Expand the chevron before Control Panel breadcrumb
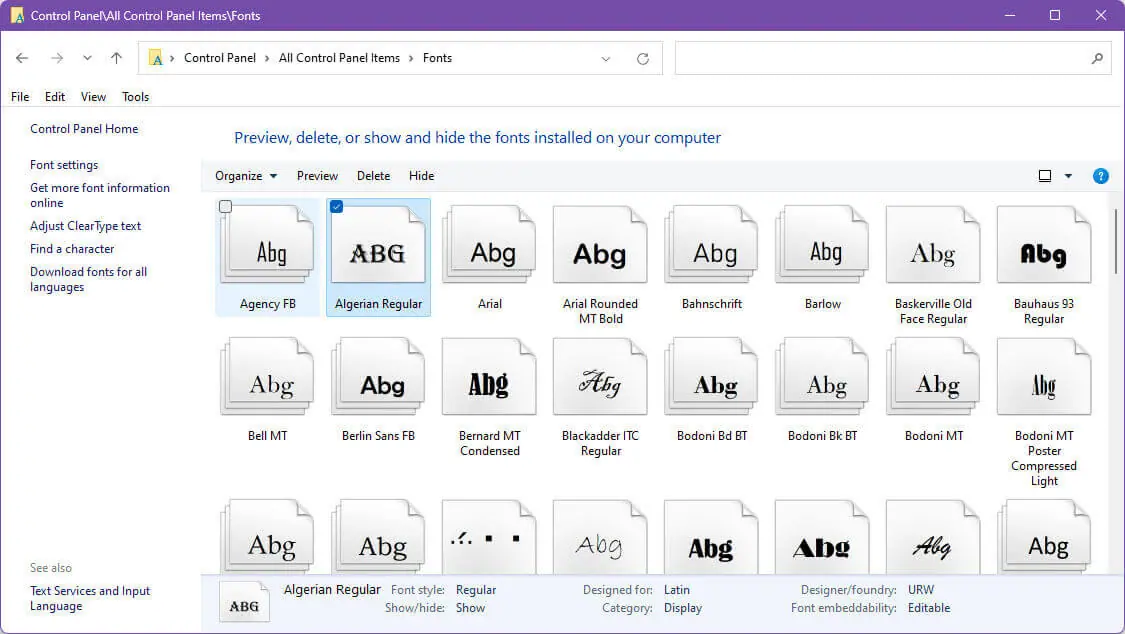 tap(172, 58)
